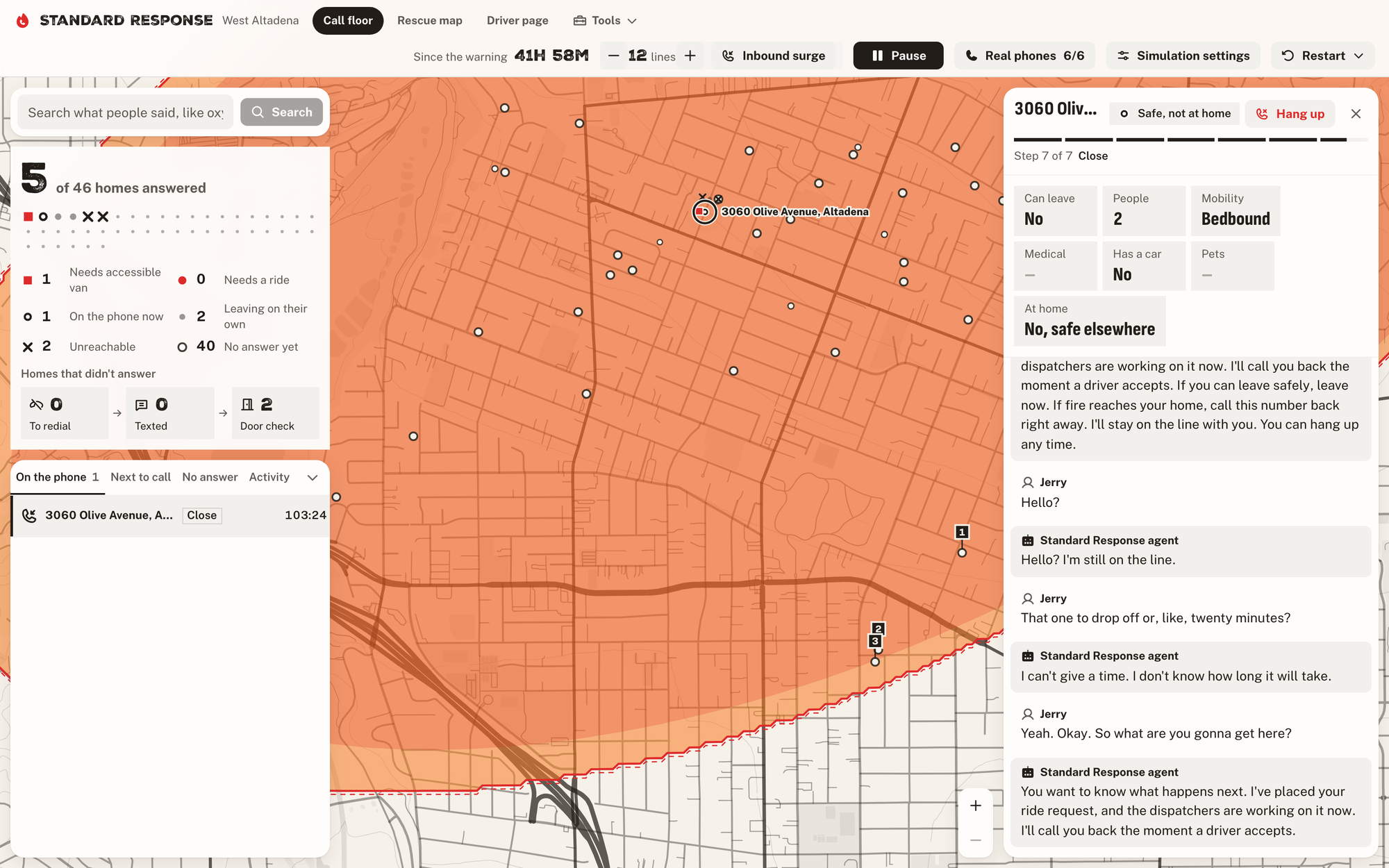The width and height of the screenshot is (1389, 868).
Task: Expand the call list chevron
Action: click(313, 477)
